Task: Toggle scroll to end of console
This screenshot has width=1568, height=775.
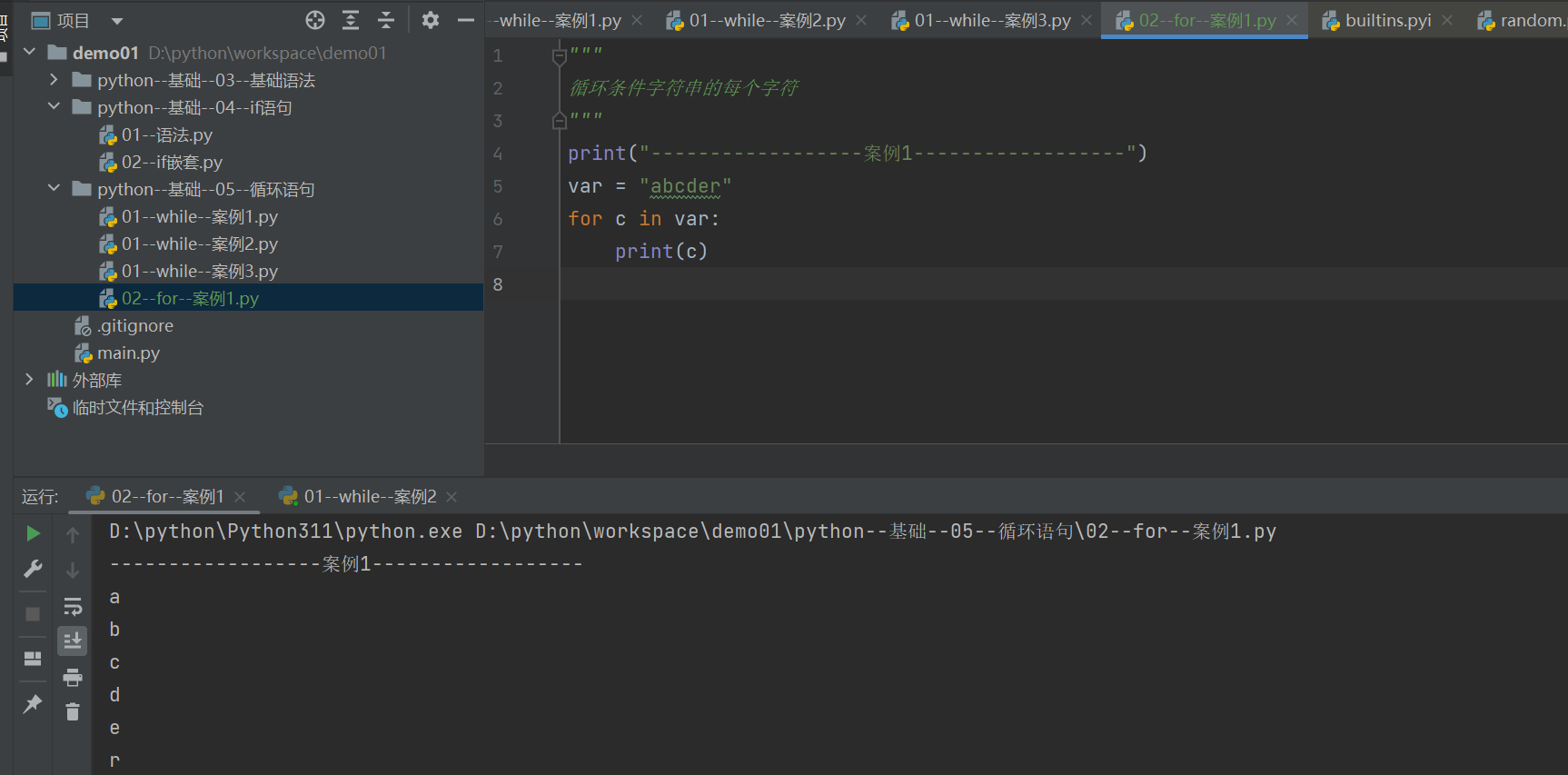Action: (x=73, y=641)
